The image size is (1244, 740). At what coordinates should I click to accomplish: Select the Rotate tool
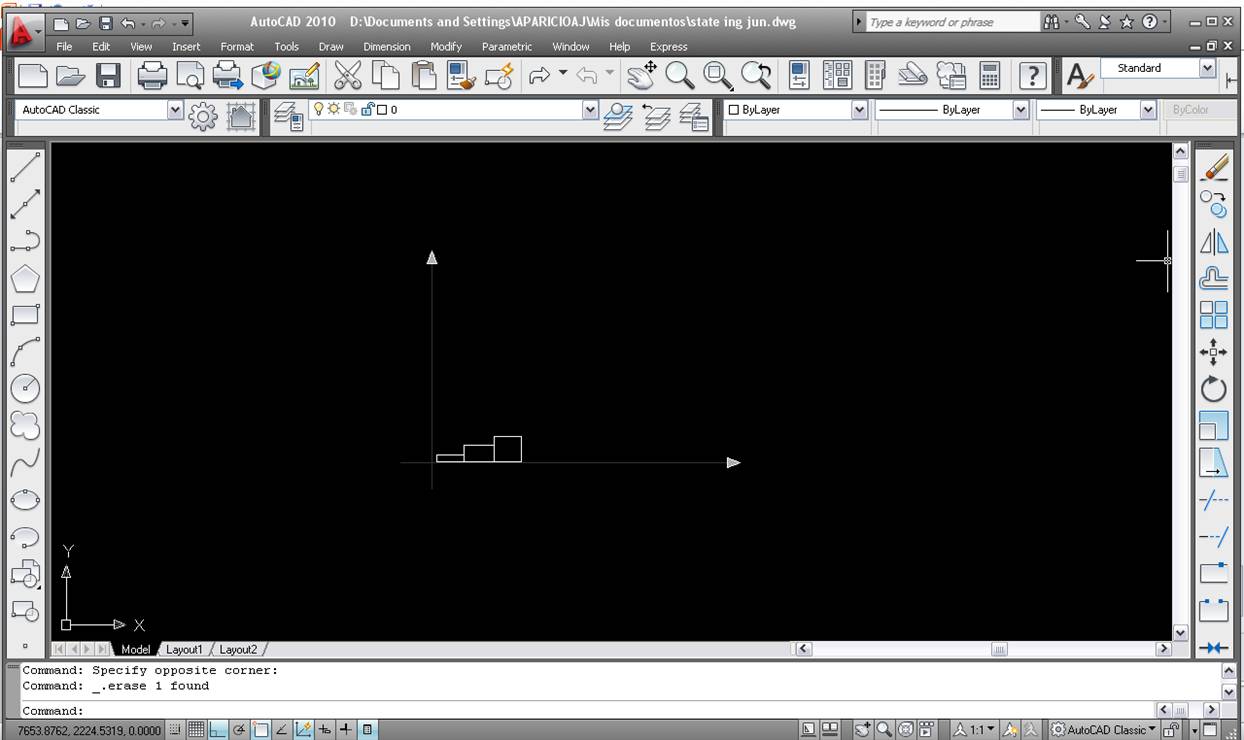coord(1214,389)
